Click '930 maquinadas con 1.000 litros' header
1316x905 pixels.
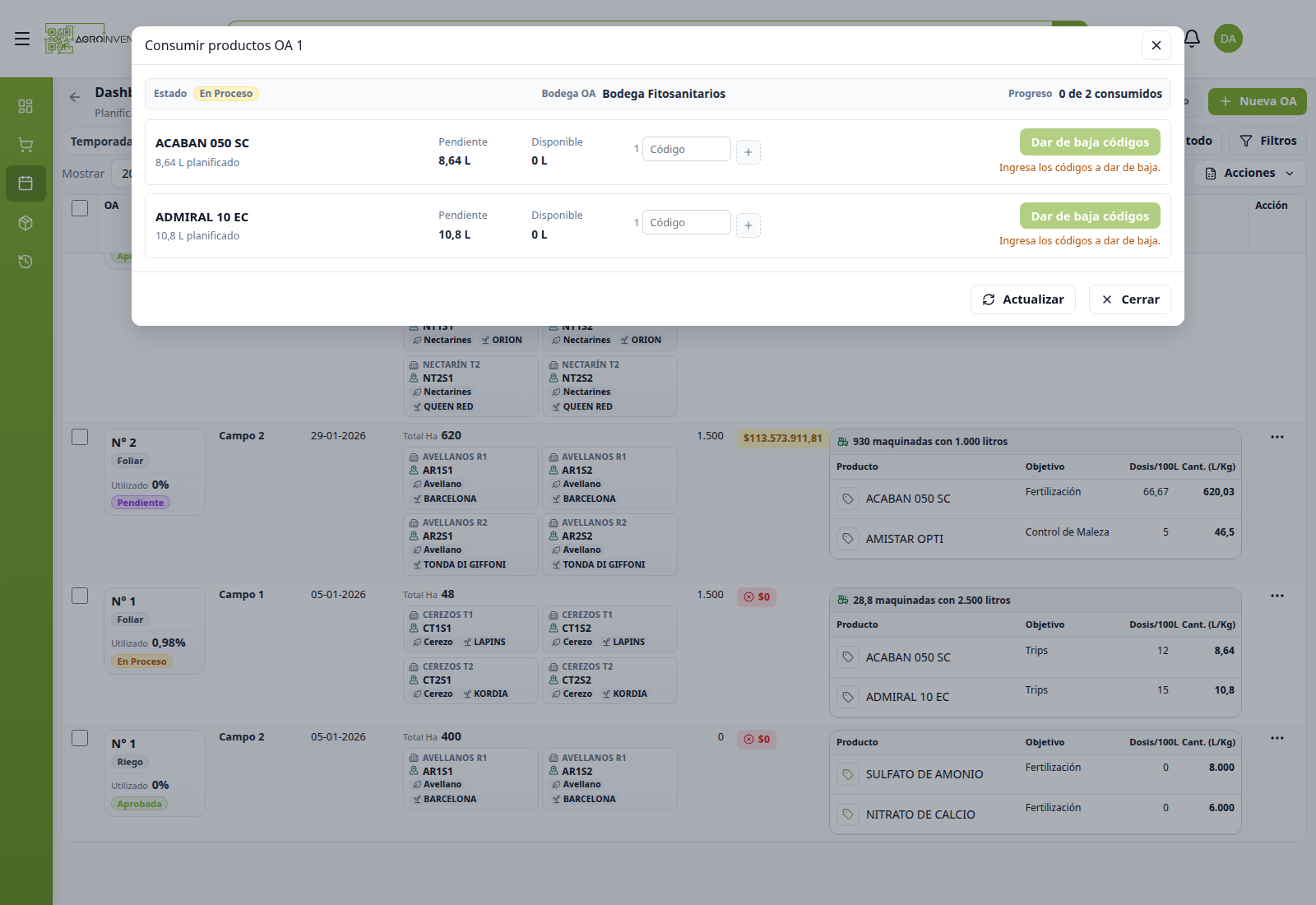pos(929,442)
